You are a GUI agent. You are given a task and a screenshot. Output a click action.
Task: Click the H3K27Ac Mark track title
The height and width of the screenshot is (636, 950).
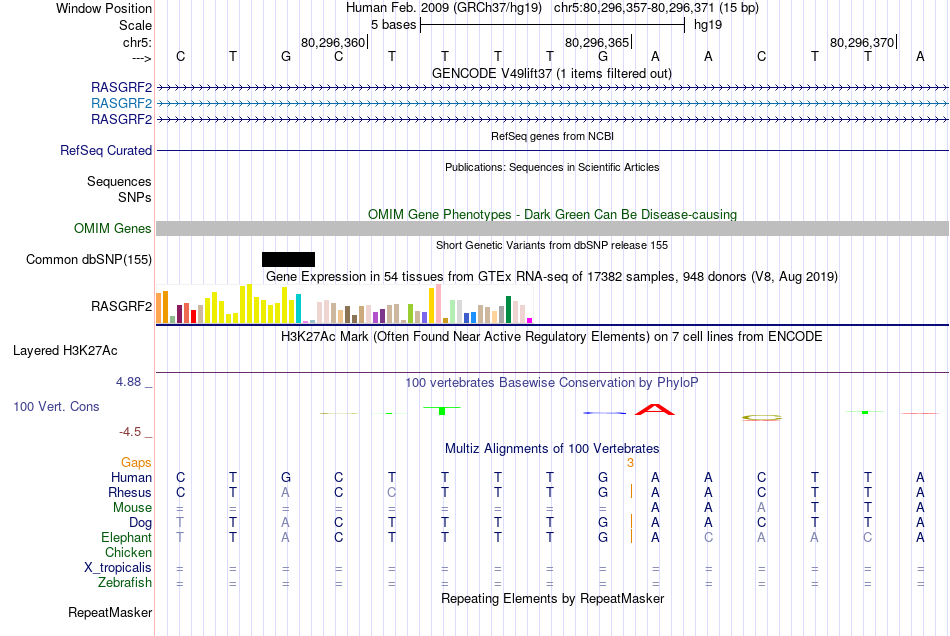552,336
